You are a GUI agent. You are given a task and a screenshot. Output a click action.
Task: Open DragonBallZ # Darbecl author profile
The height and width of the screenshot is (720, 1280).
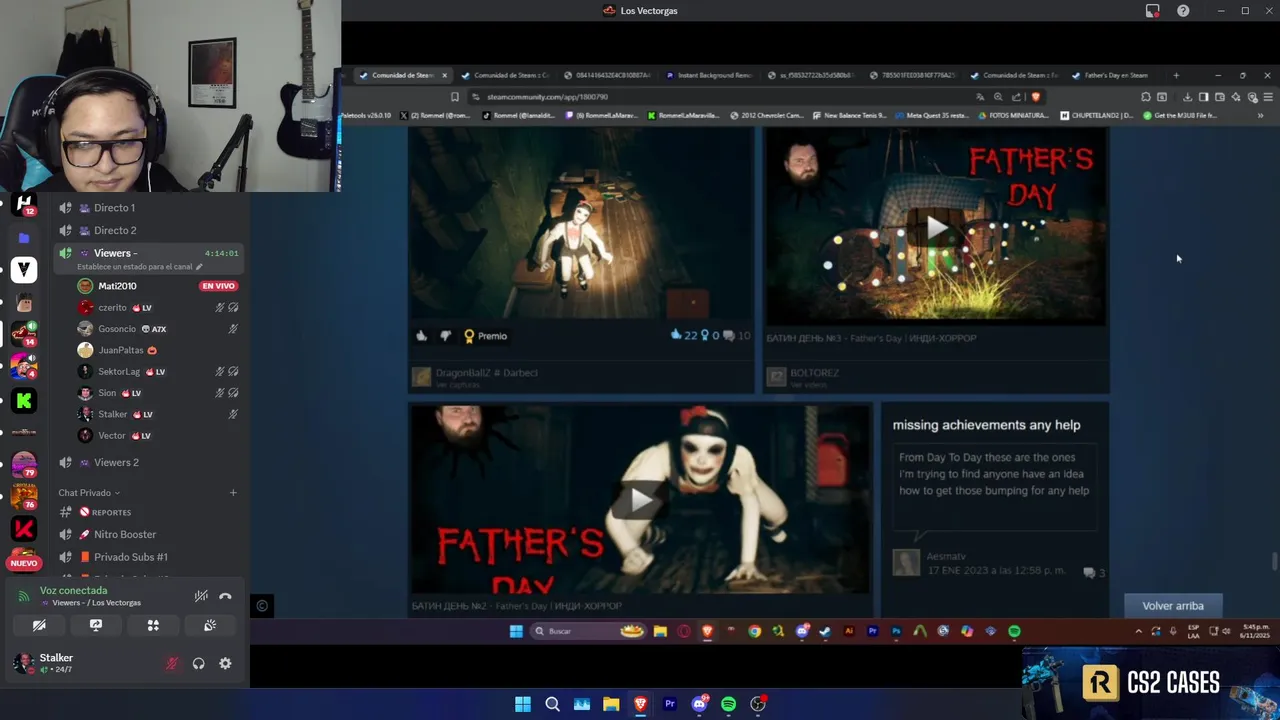click(486, 373)
